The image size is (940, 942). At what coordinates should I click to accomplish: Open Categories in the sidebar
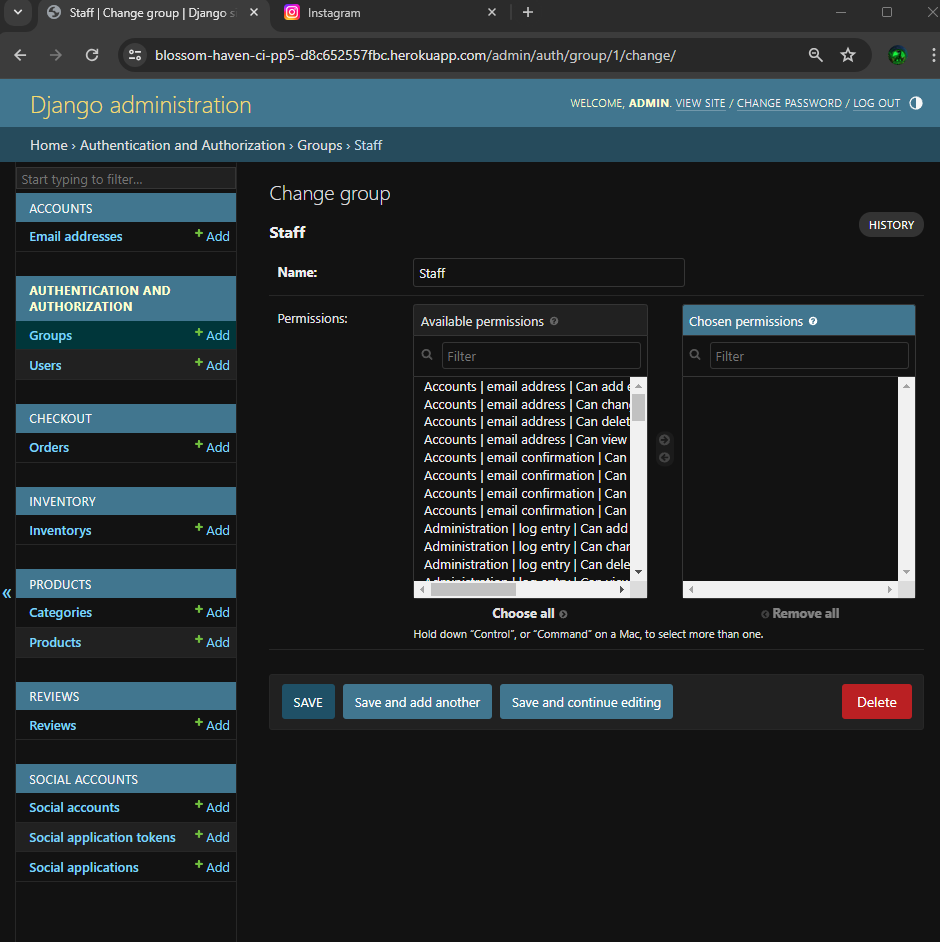61,613
